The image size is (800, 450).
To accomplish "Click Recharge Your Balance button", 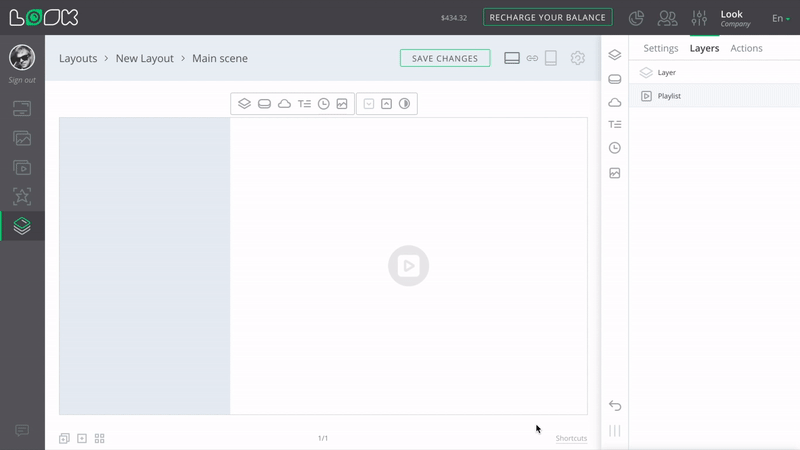I will click(547, 17).
